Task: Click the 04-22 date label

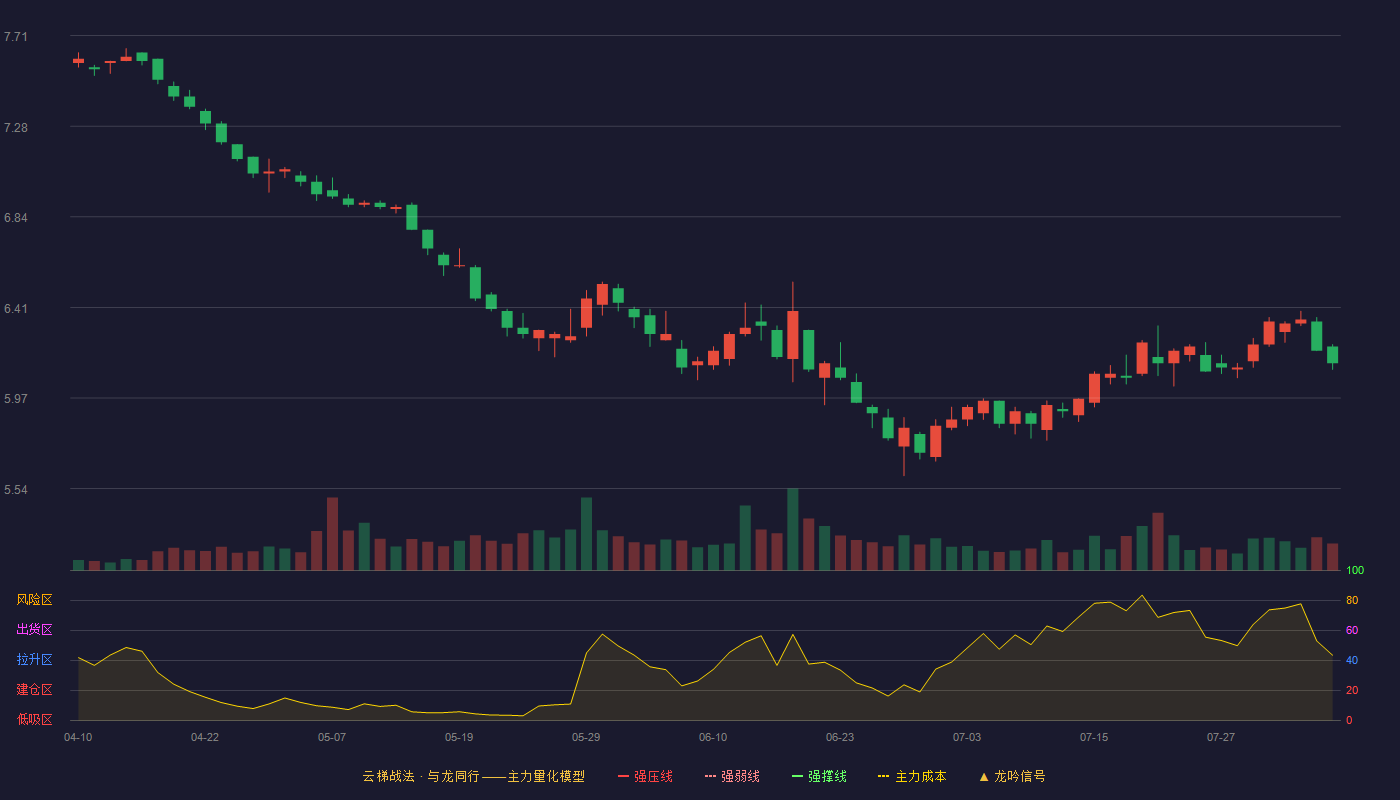Action: point(205,737)
